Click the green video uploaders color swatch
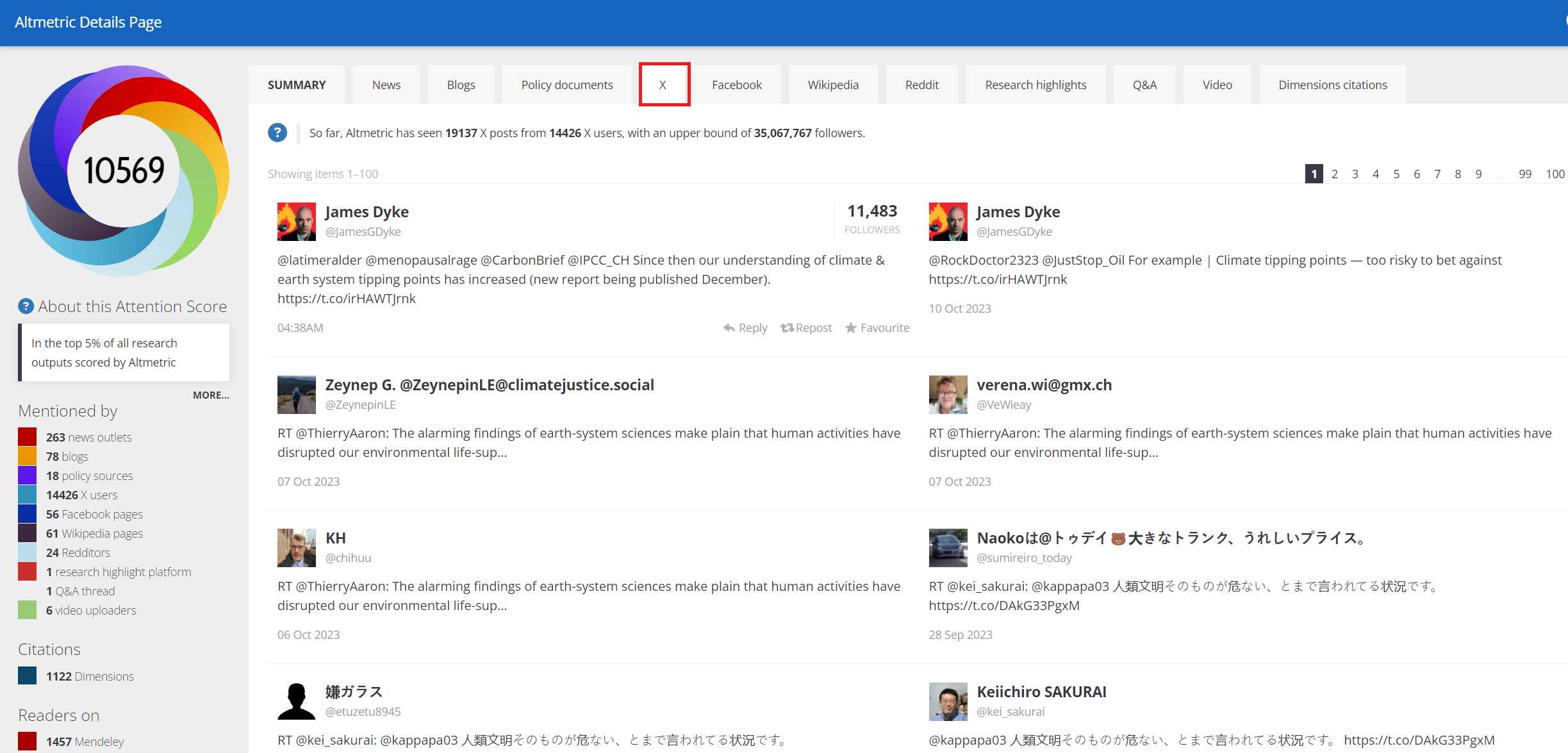This screenshot has width=1568, height=753. click(27, 610)
